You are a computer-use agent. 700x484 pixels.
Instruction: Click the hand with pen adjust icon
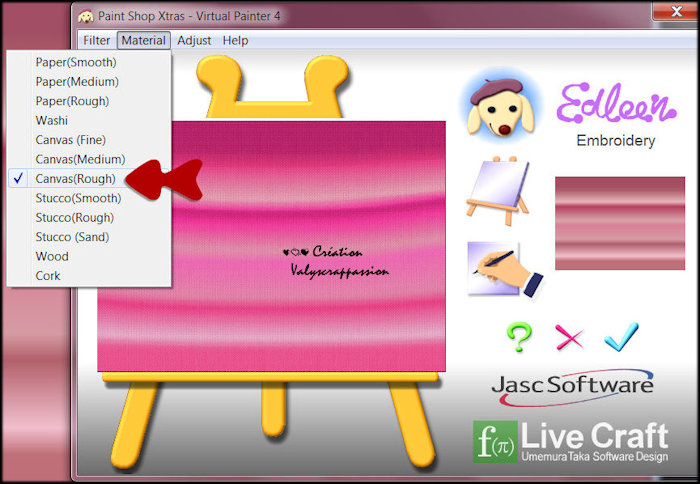pyautogui.click(x=504, y=270)
